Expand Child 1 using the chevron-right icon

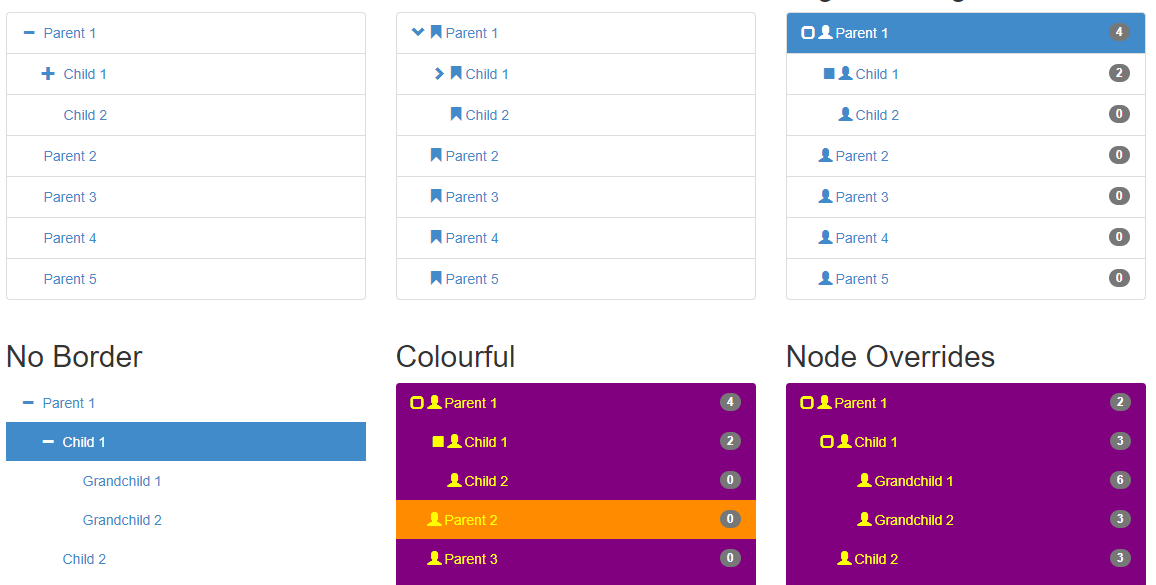[x=439, y=74]
